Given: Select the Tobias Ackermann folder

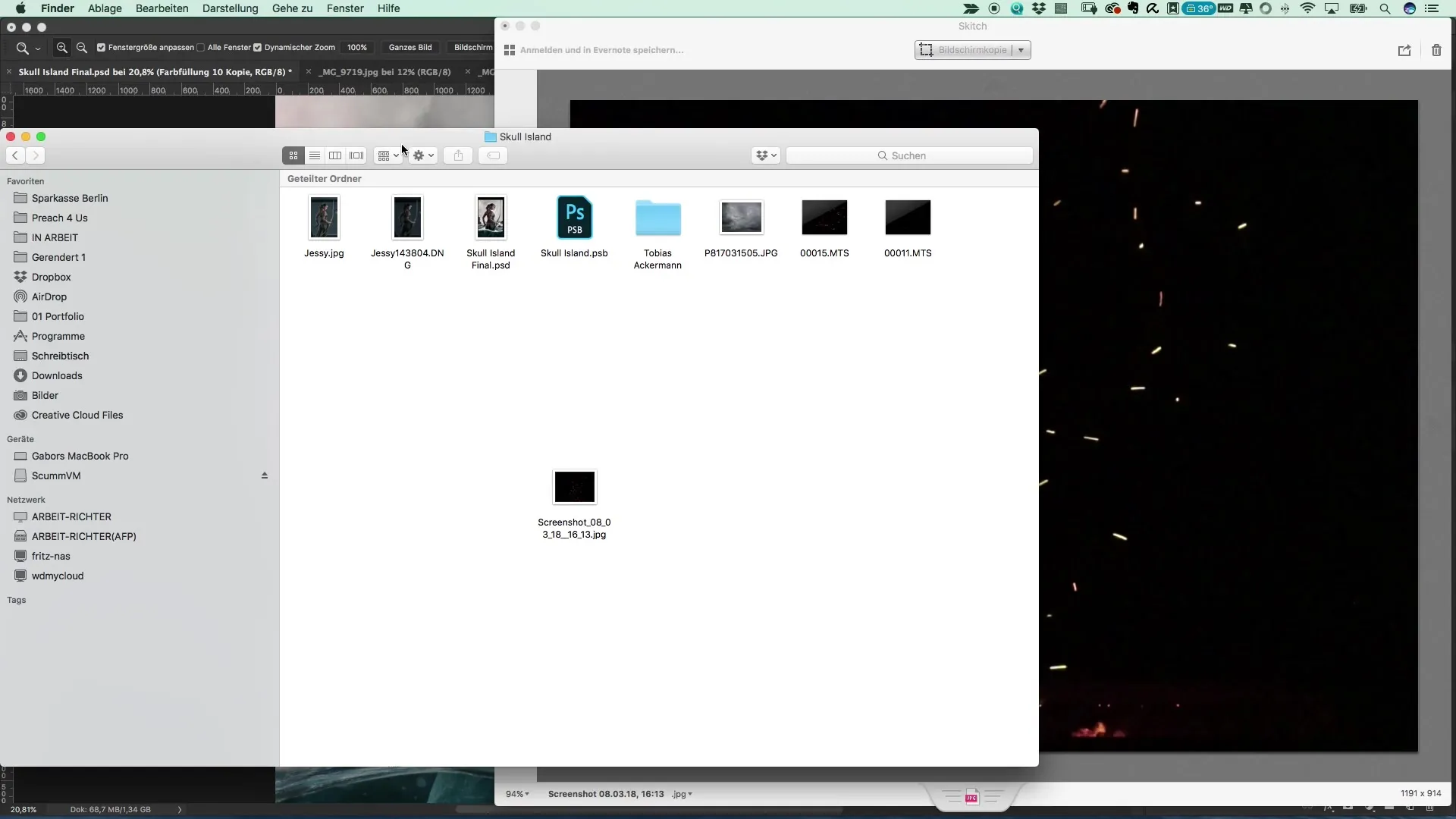Looking at the screenshot, I should 657,233.
